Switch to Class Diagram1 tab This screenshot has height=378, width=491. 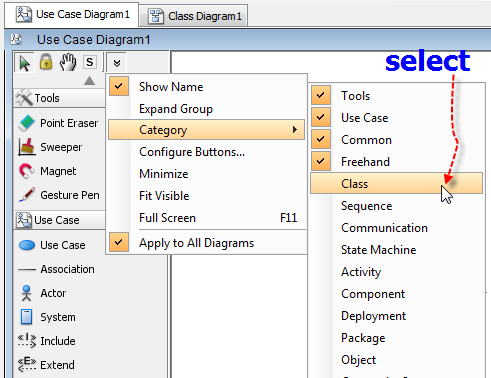pyautogui.click(x=194, y=16)
